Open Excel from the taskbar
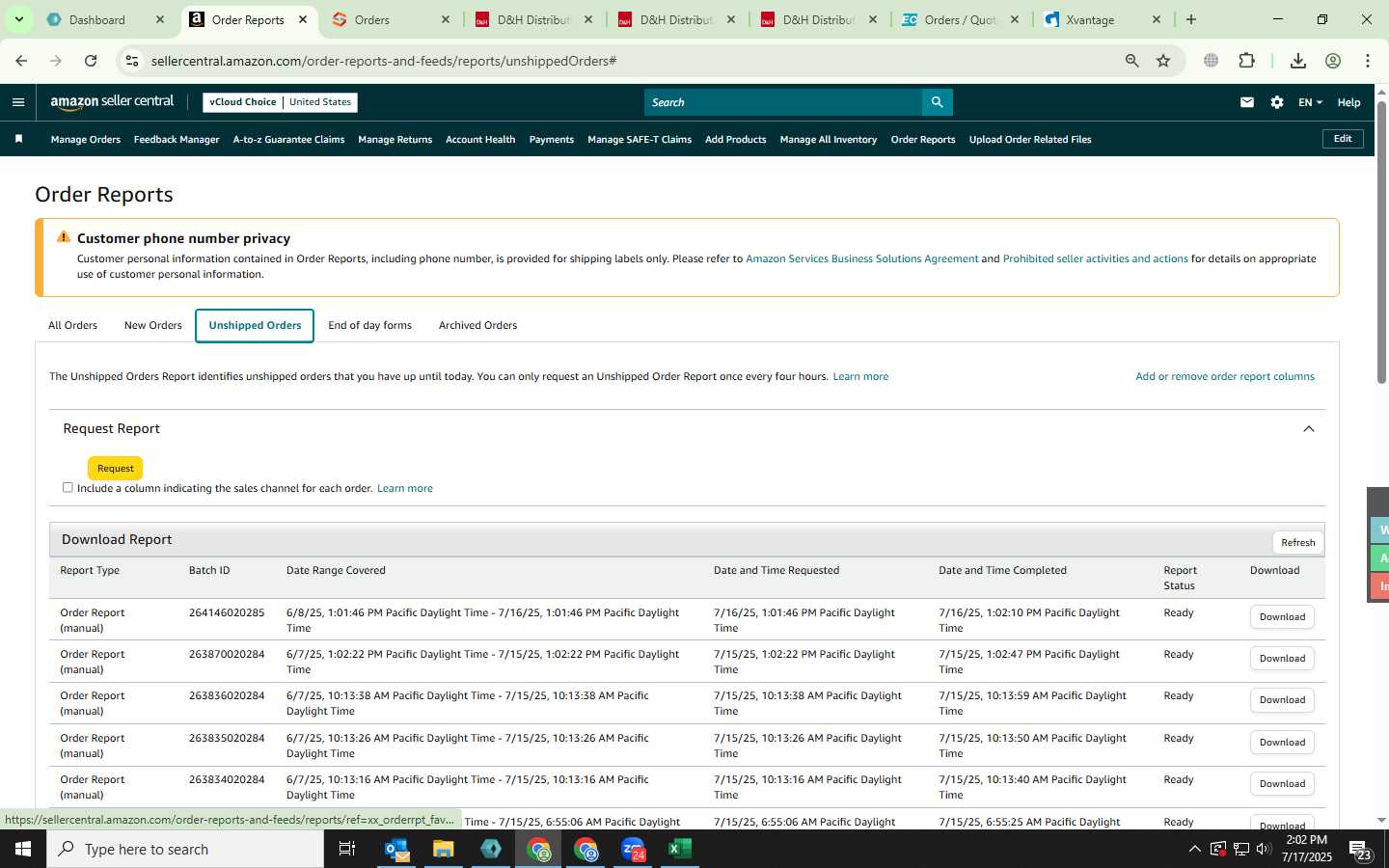Image resolution: width=1389 pixels, height=868 pixels. [680, 849]
